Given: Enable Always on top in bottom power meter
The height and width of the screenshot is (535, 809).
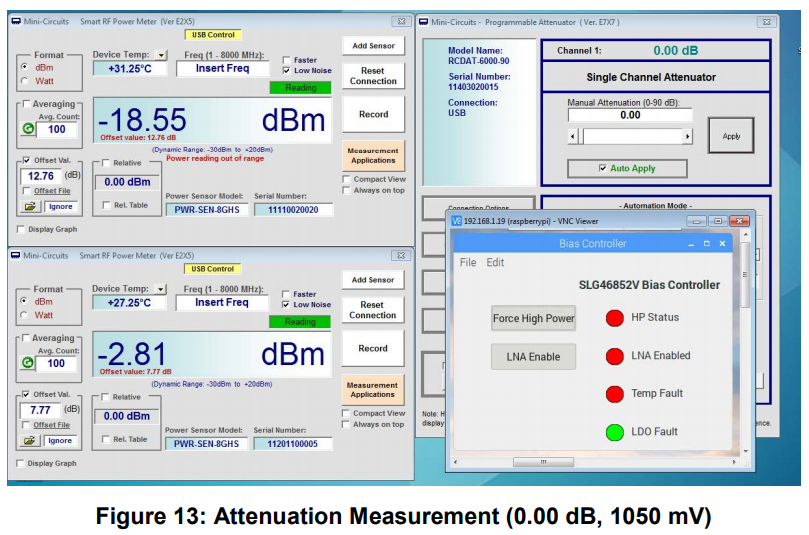Looking at the screenshot, I should pos(346,424).
